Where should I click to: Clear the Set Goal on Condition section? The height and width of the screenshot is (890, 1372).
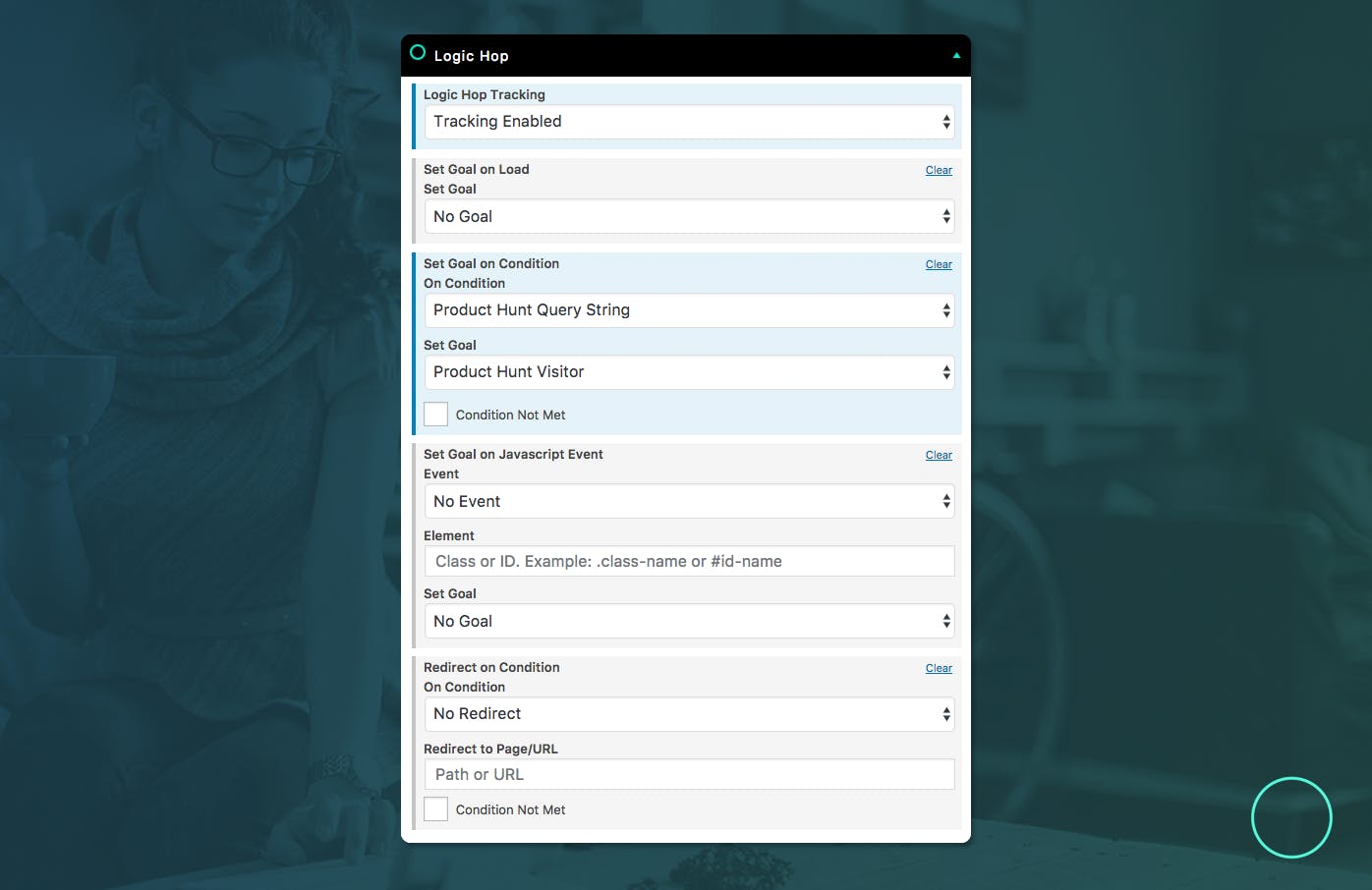pyautogui.click(x=939, y=264)
